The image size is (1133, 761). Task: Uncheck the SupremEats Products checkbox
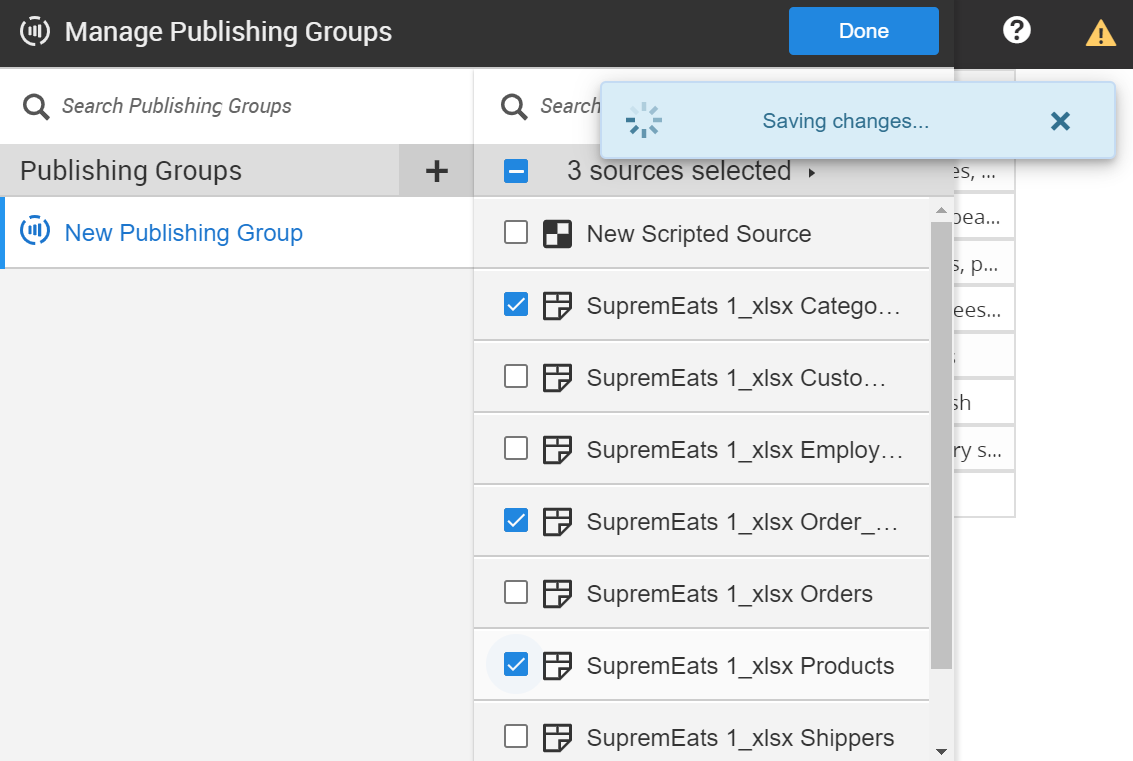point(516,665)
